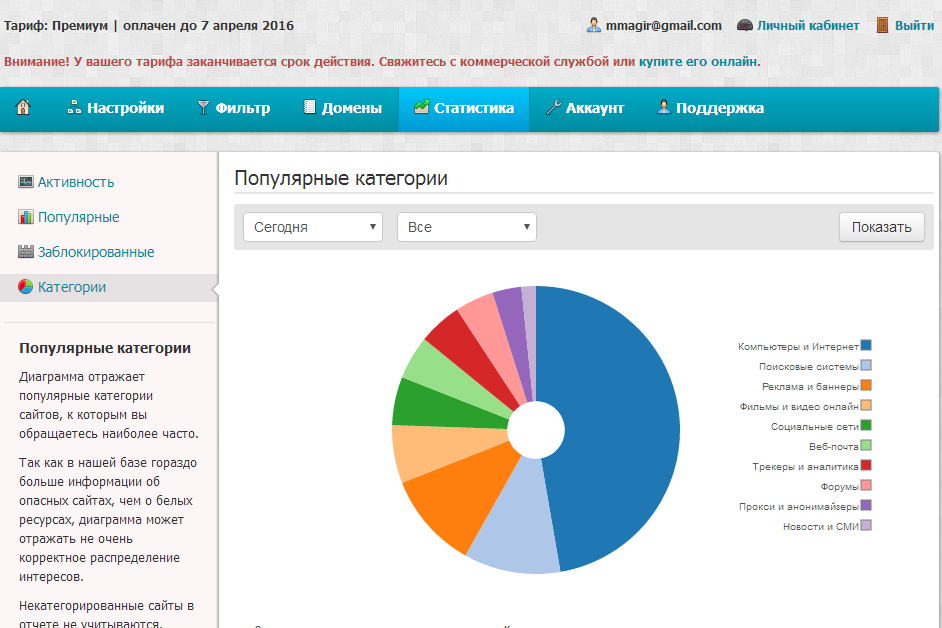Click the user avatar icon beside email
The height and width of the screenshot is (628, 942).
coord(594,25)
